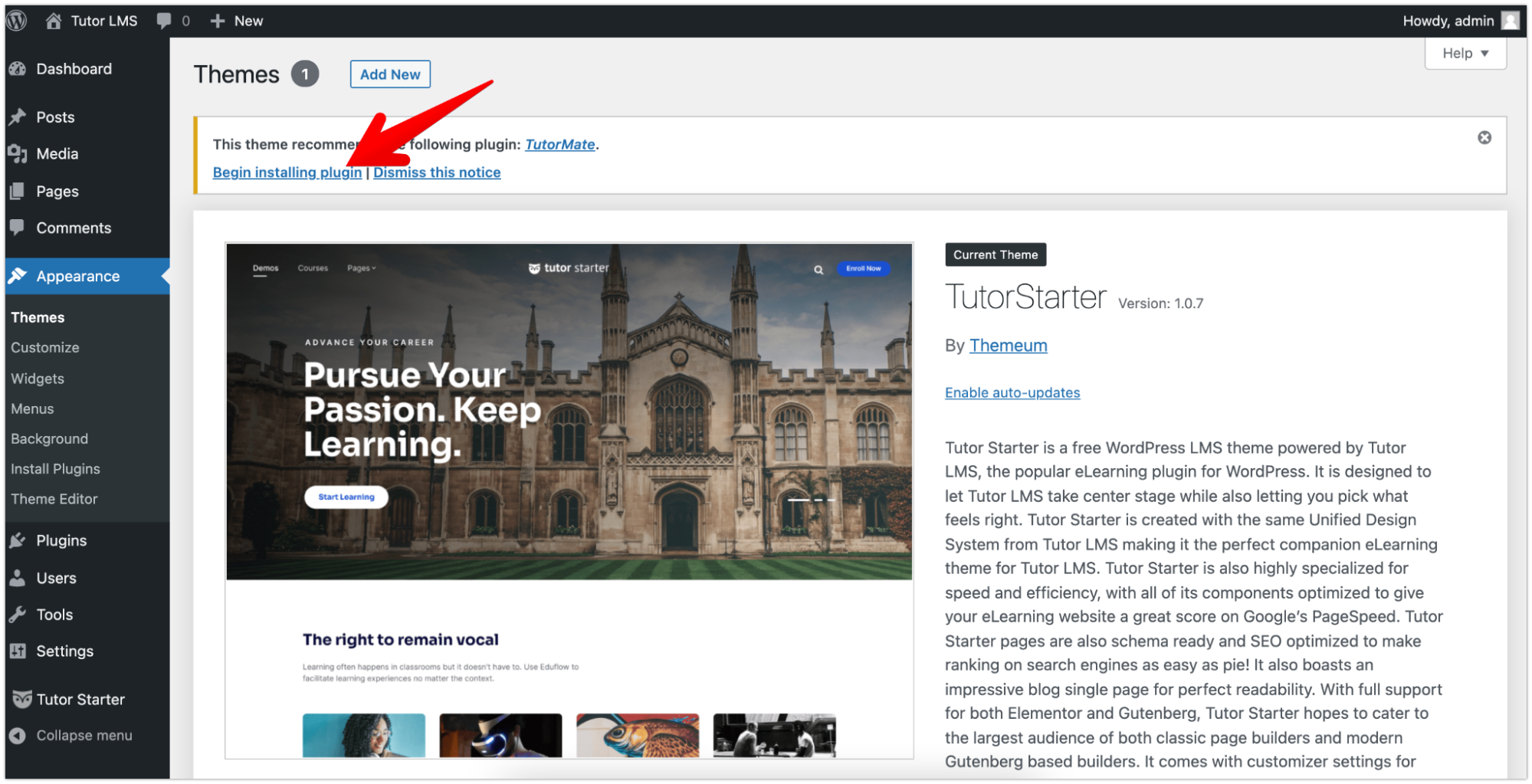Click the plus icon for New
Image resolution: width=1532 pixels, height=784 pixels.
[x=218, y=21]
